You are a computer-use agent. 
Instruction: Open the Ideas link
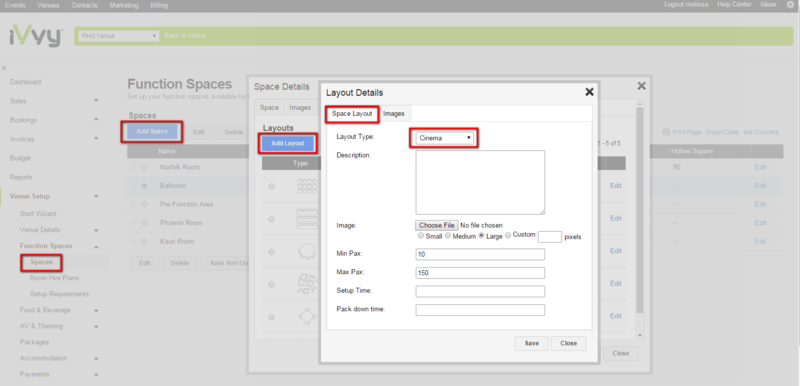click(768, 5)
